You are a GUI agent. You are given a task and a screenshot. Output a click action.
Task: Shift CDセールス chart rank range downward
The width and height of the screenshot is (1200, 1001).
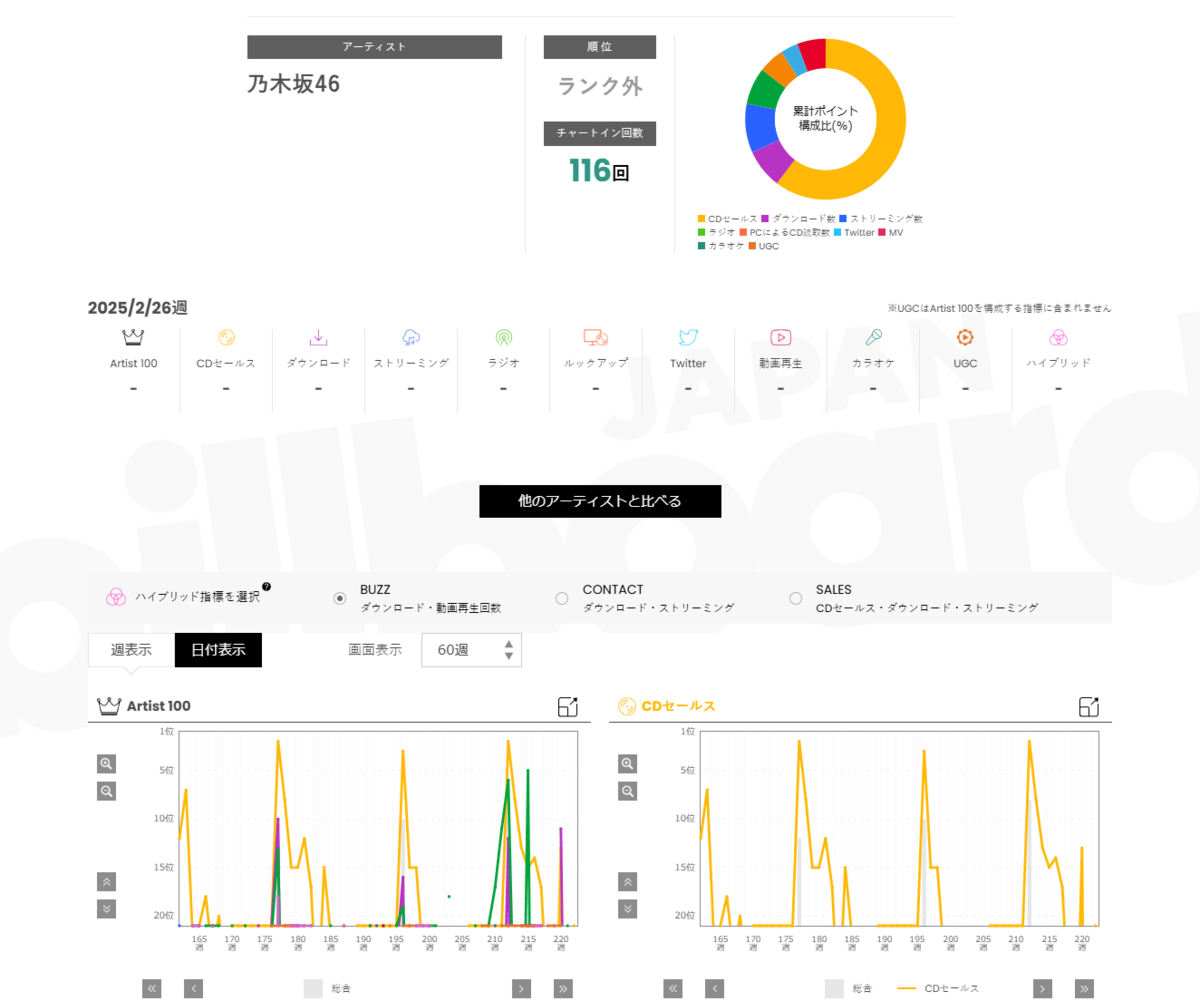click(627, 909)
